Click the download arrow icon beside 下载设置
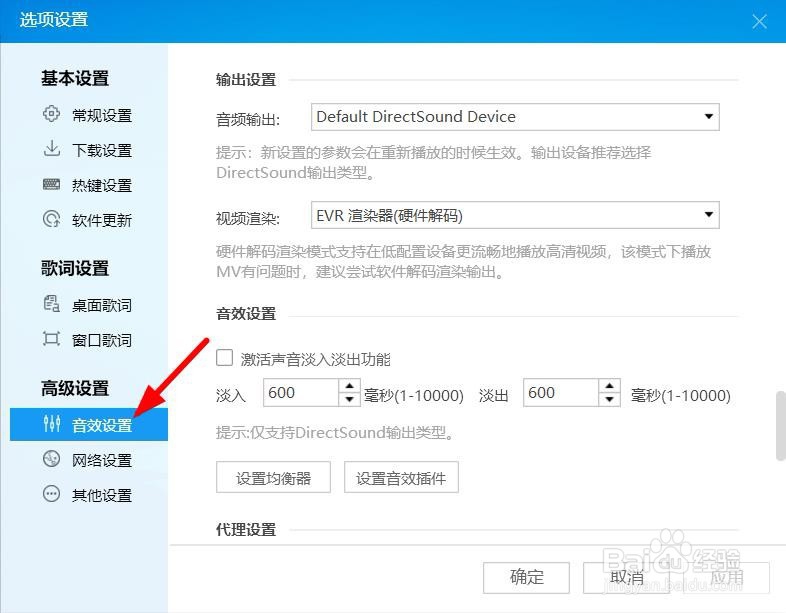 pyautogui.click(x=51, y=149)
